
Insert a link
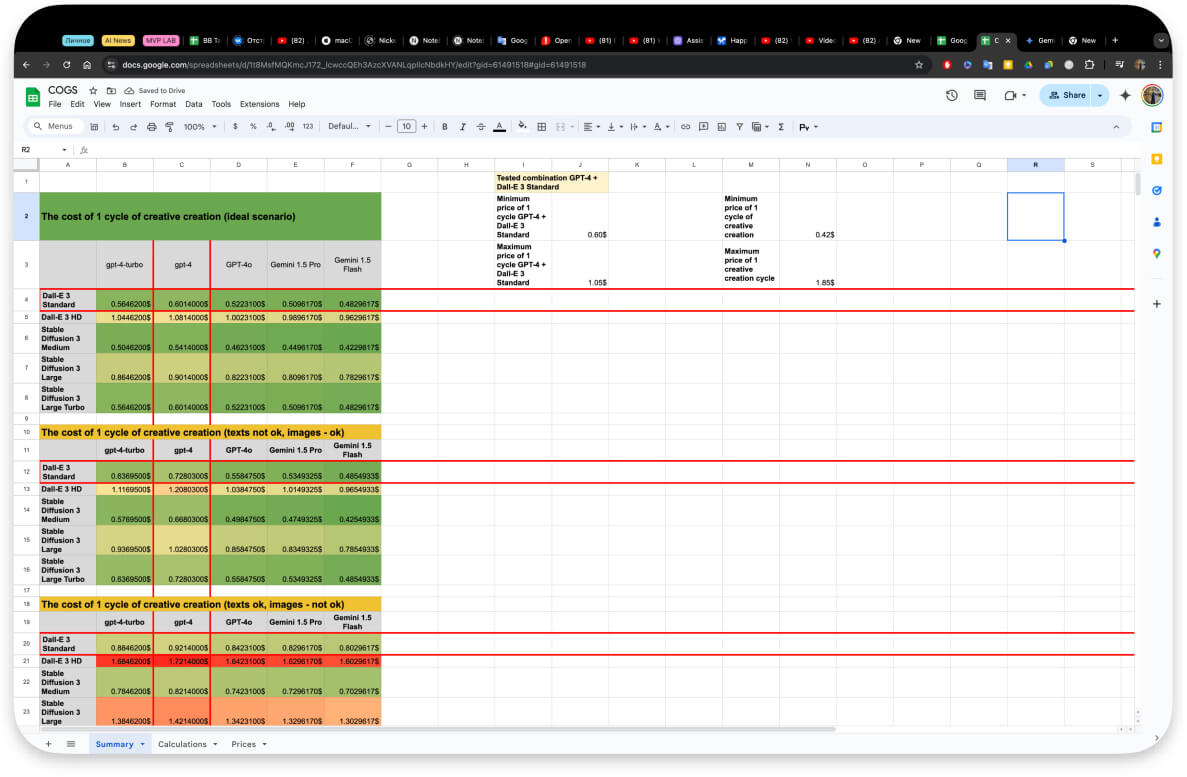pos(685,127)
